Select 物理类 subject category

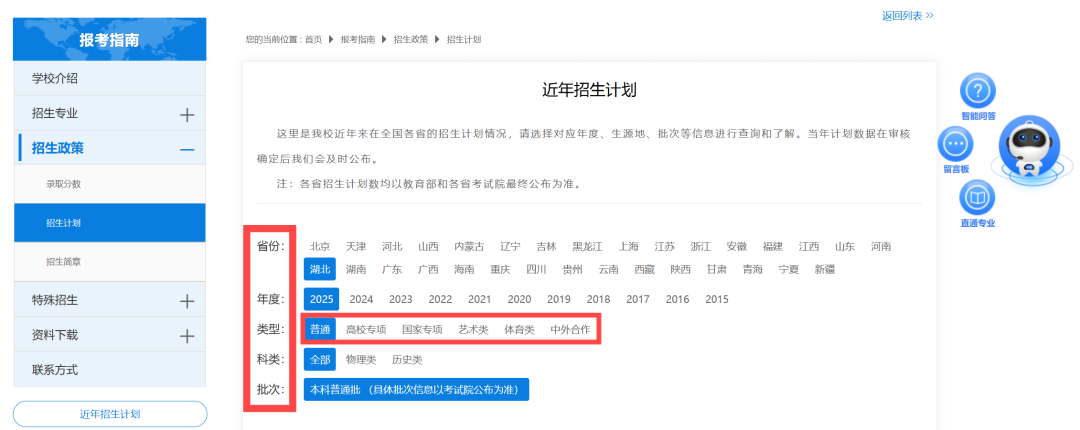coord(360,359)
